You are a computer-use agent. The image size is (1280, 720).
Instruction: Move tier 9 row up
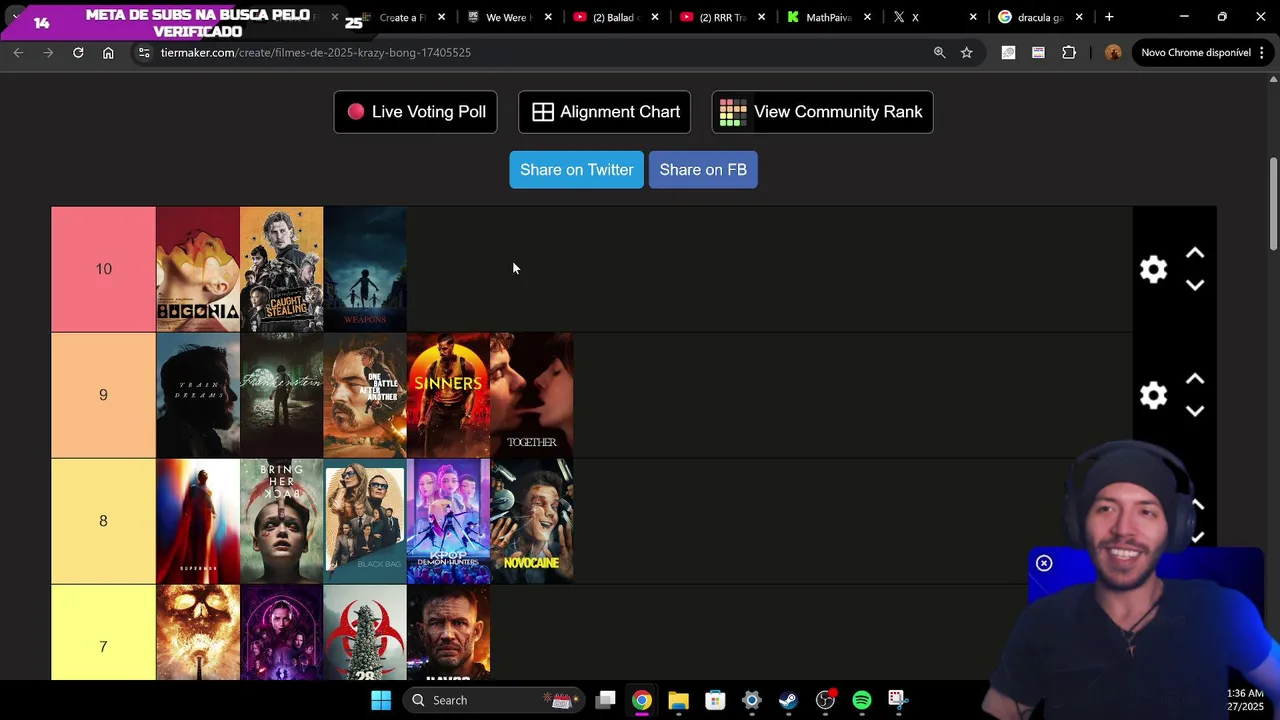click(1194, 380)
